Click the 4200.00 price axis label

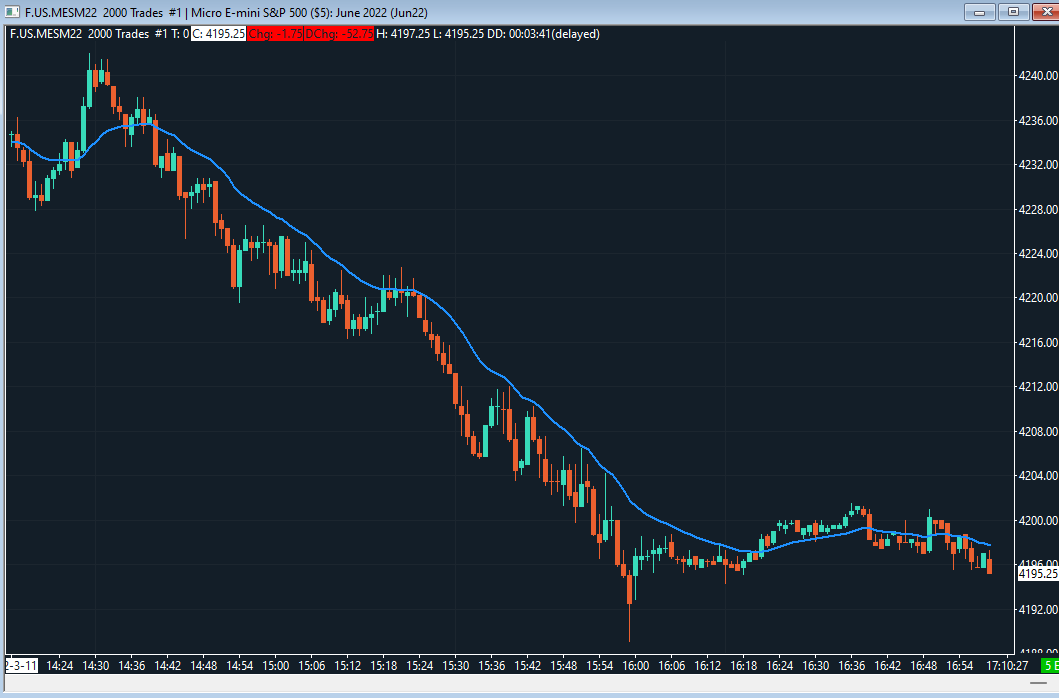coord(1037,520)
